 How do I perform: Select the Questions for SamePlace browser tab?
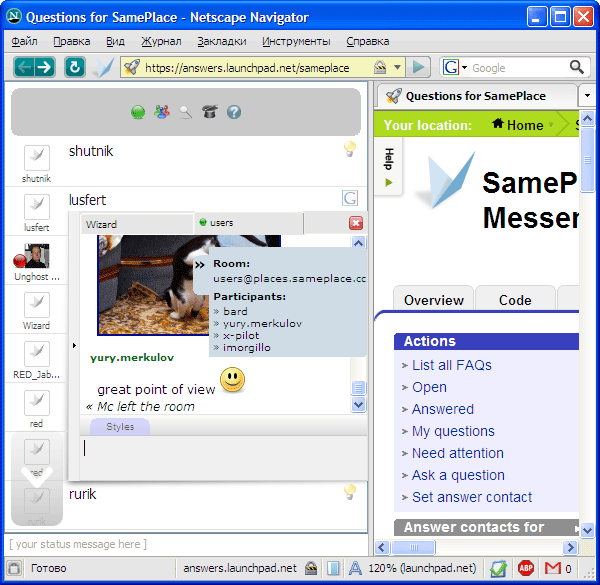(x=476, y=96)
